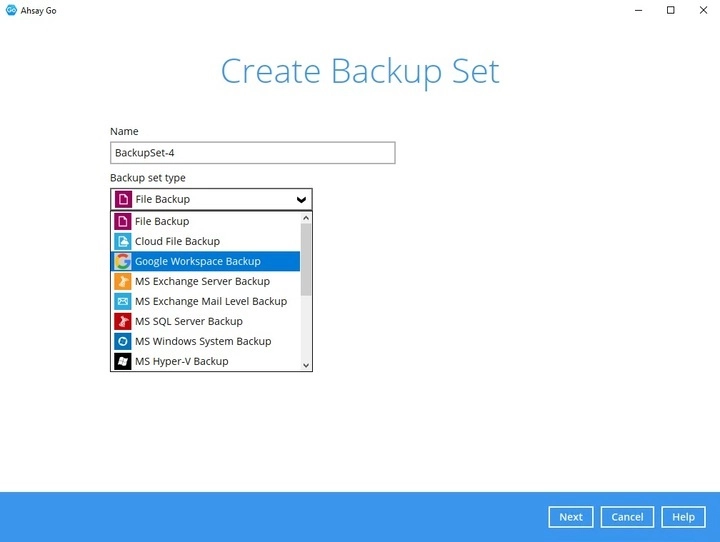Click the Cancel button
Viewport: 720px width, 542px height.
coord(627,517)
